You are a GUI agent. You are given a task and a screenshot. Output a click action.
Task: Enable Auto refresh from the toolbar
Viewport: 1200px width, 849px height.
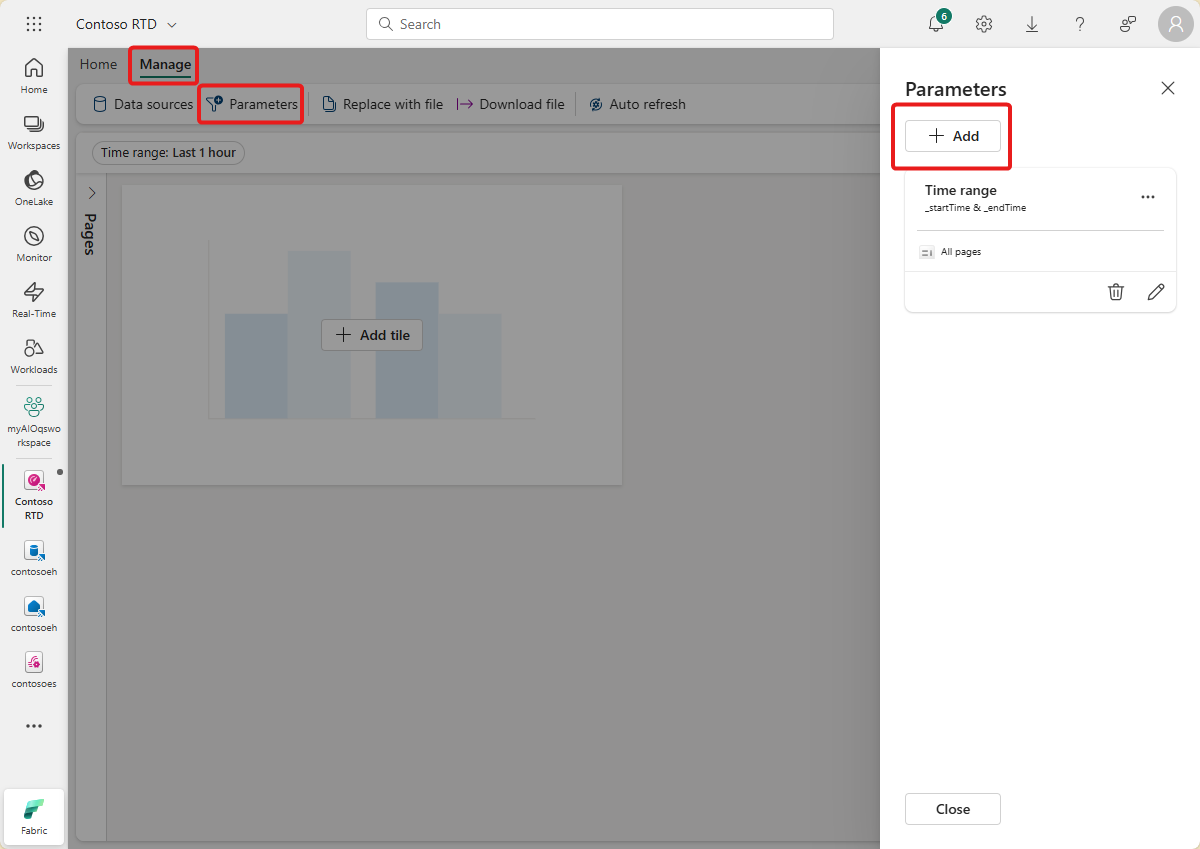click(x=638, y=104)
